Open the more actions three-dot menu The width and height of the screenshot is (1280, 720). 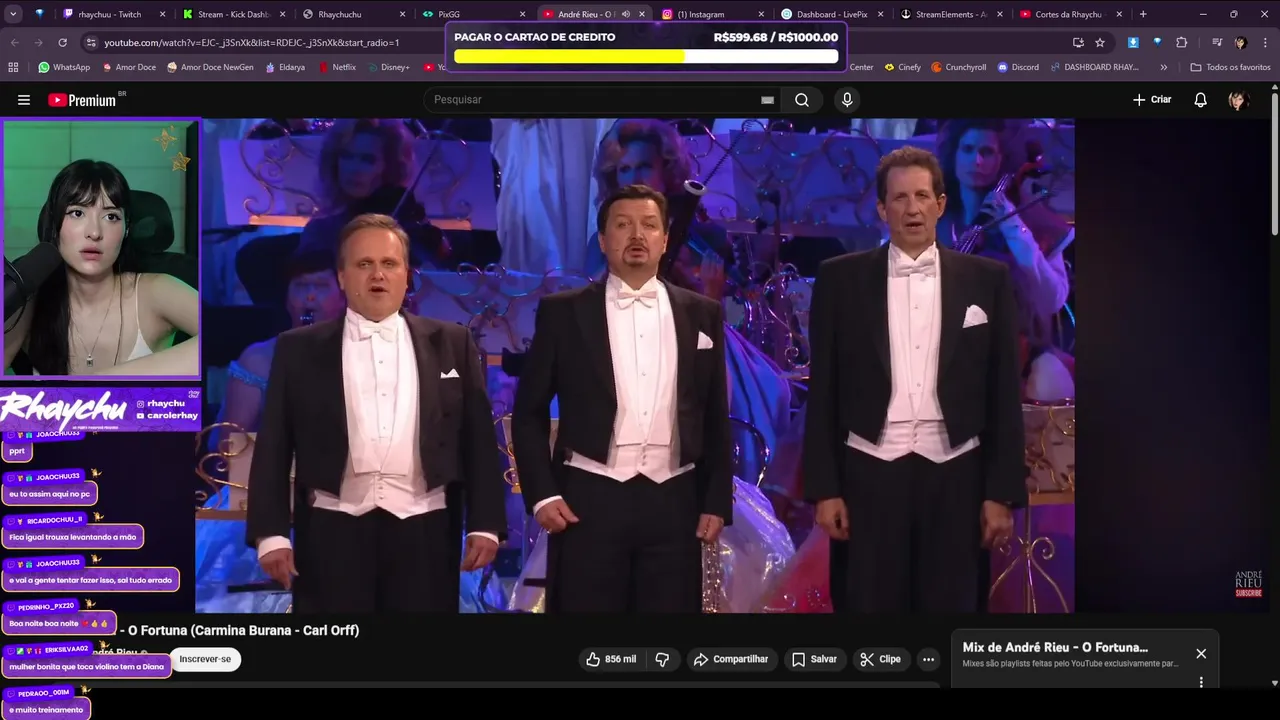(928, 659)
